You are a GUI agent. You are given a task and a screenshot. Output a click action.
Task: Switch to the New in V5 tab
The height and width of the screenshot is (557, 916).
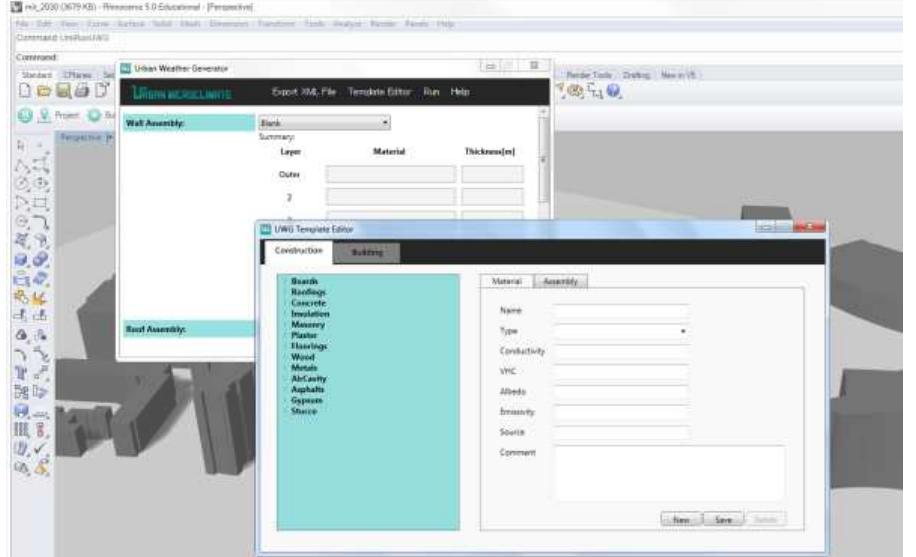678,75
